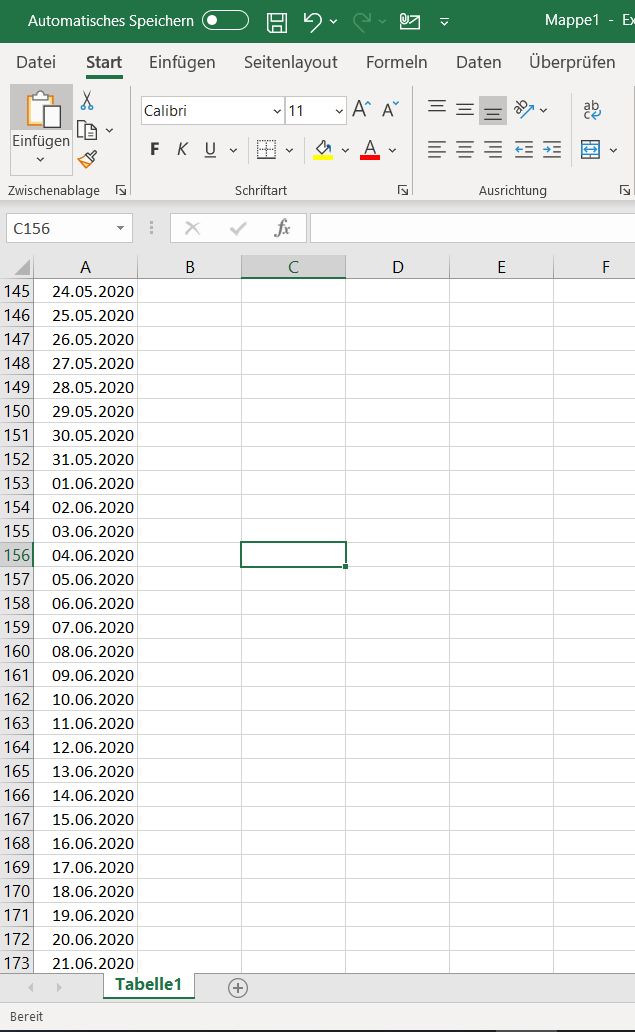Open the Zwischenablage dialog launcher
This screenshot has height=1032, width=635.
(121, 190)
